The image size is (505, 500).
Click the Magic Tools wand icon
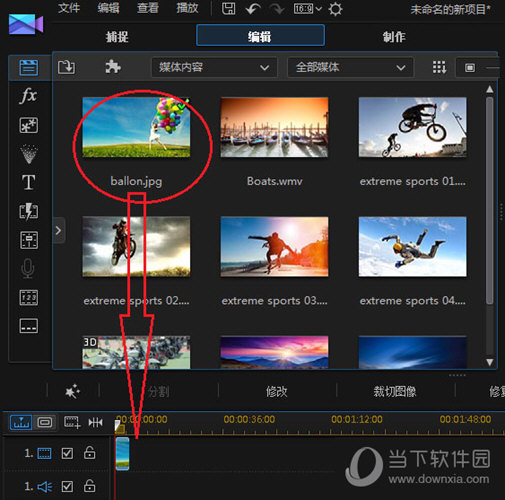[73, 391]
